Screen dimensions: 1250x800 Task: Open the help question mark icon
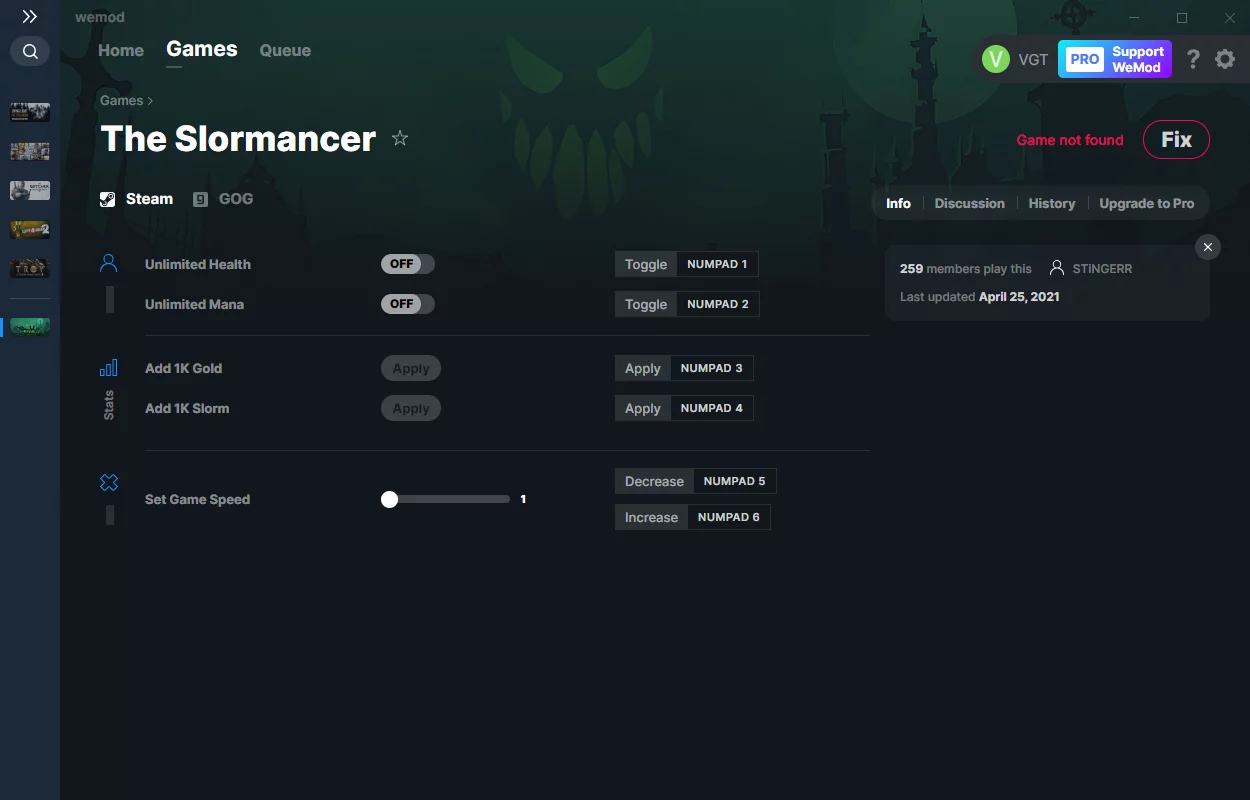[1193, 59]
